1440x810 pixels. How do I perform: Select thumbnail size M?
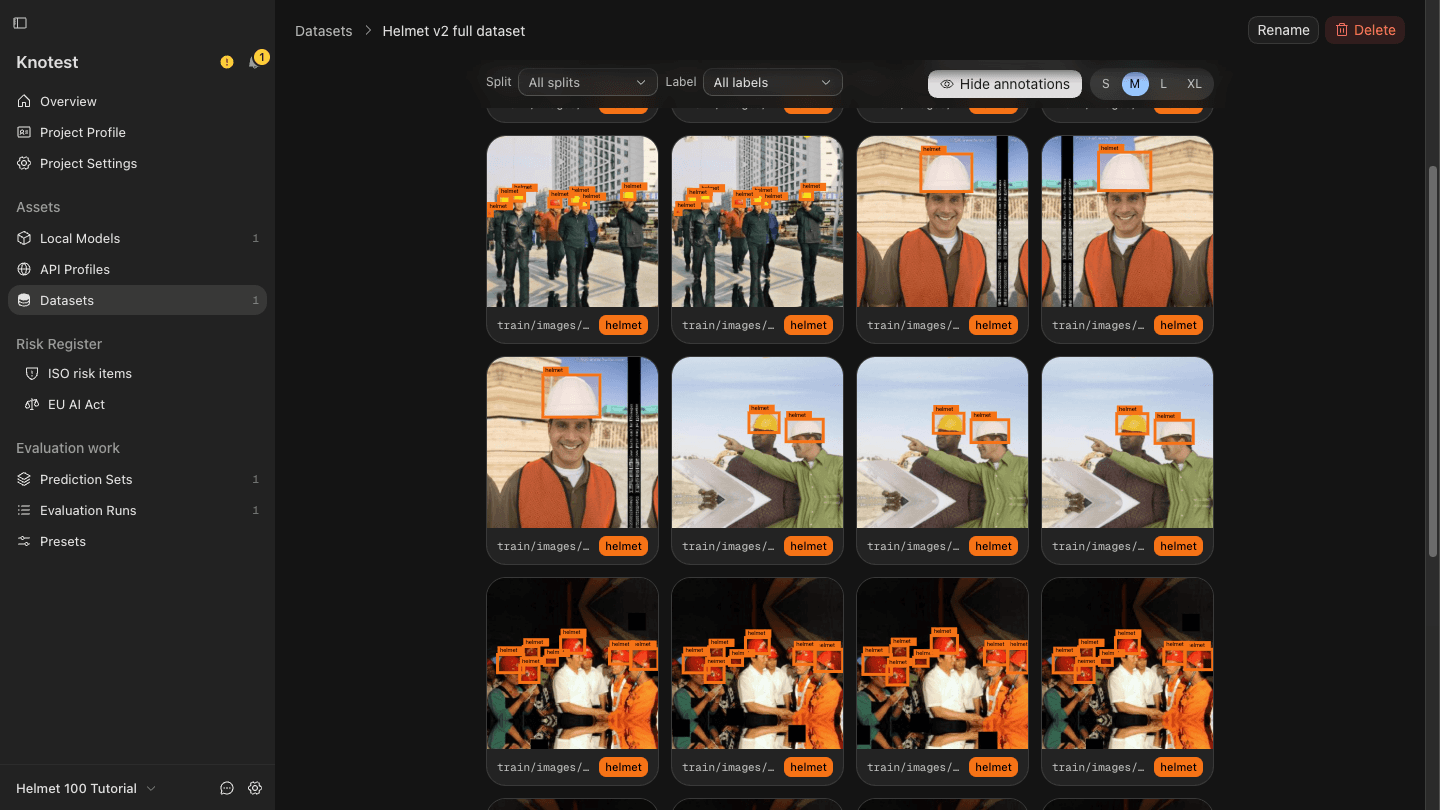[1134, 84]
